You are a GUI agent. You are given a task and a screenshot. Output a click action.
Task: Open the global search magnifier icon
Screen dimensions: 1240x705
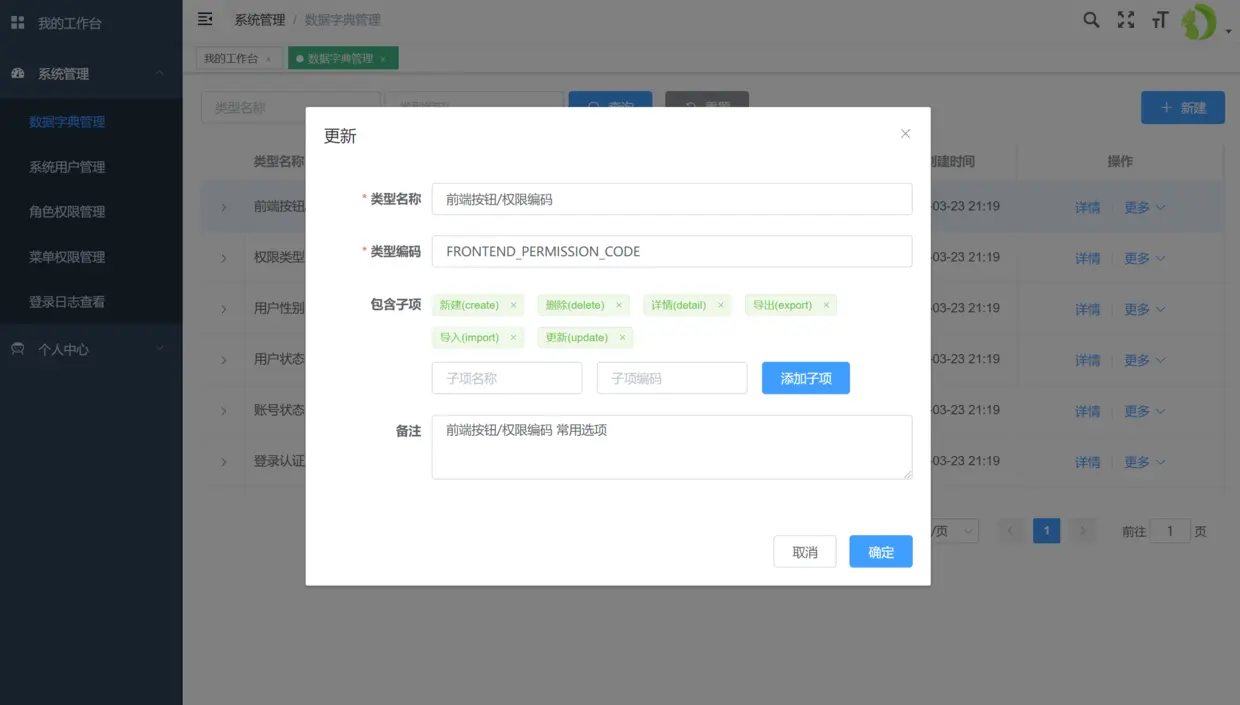(x=1090, y=19)
